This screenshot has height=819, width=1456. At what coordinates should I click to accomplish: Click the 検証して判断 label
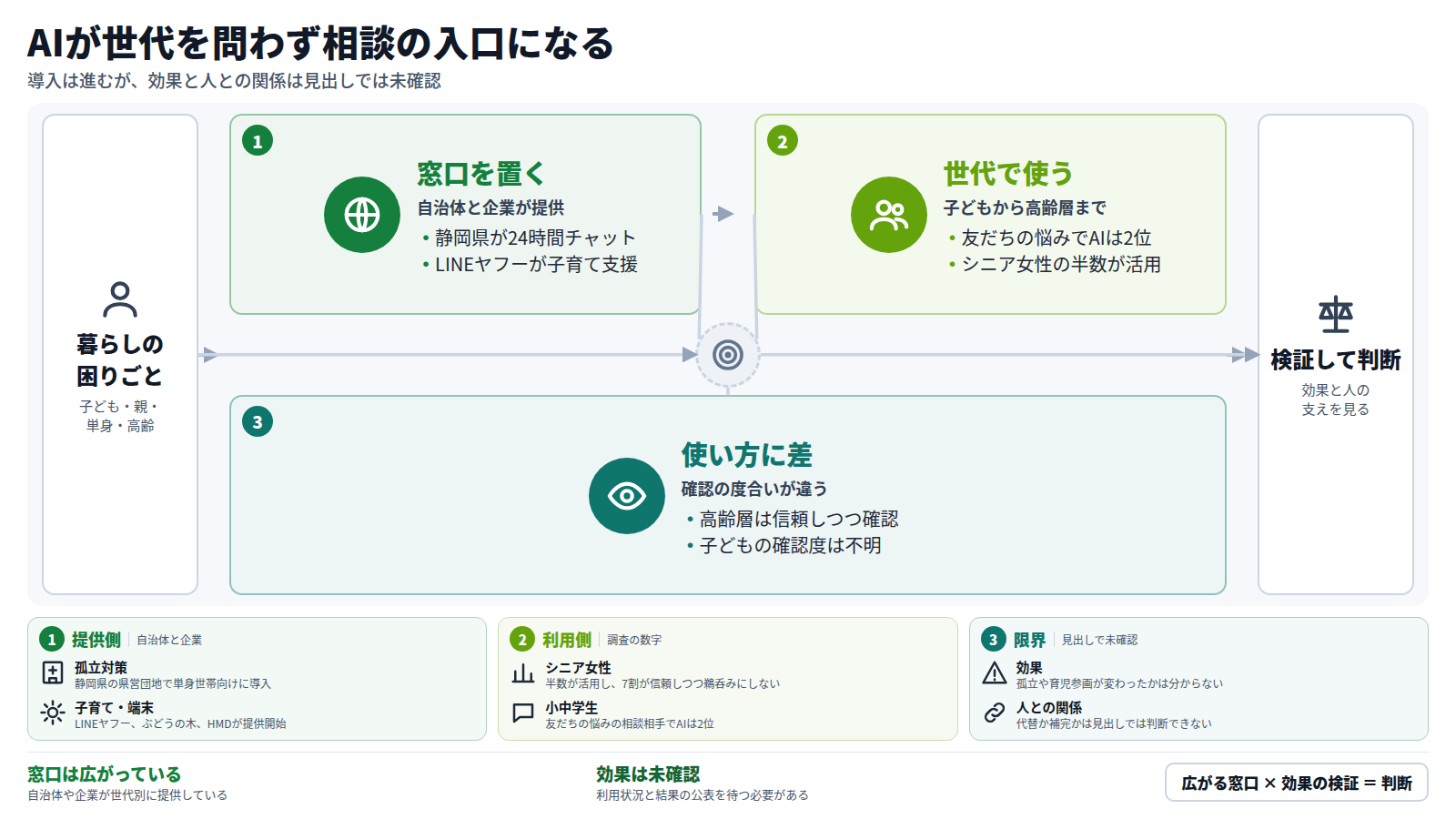point(1336,359)
